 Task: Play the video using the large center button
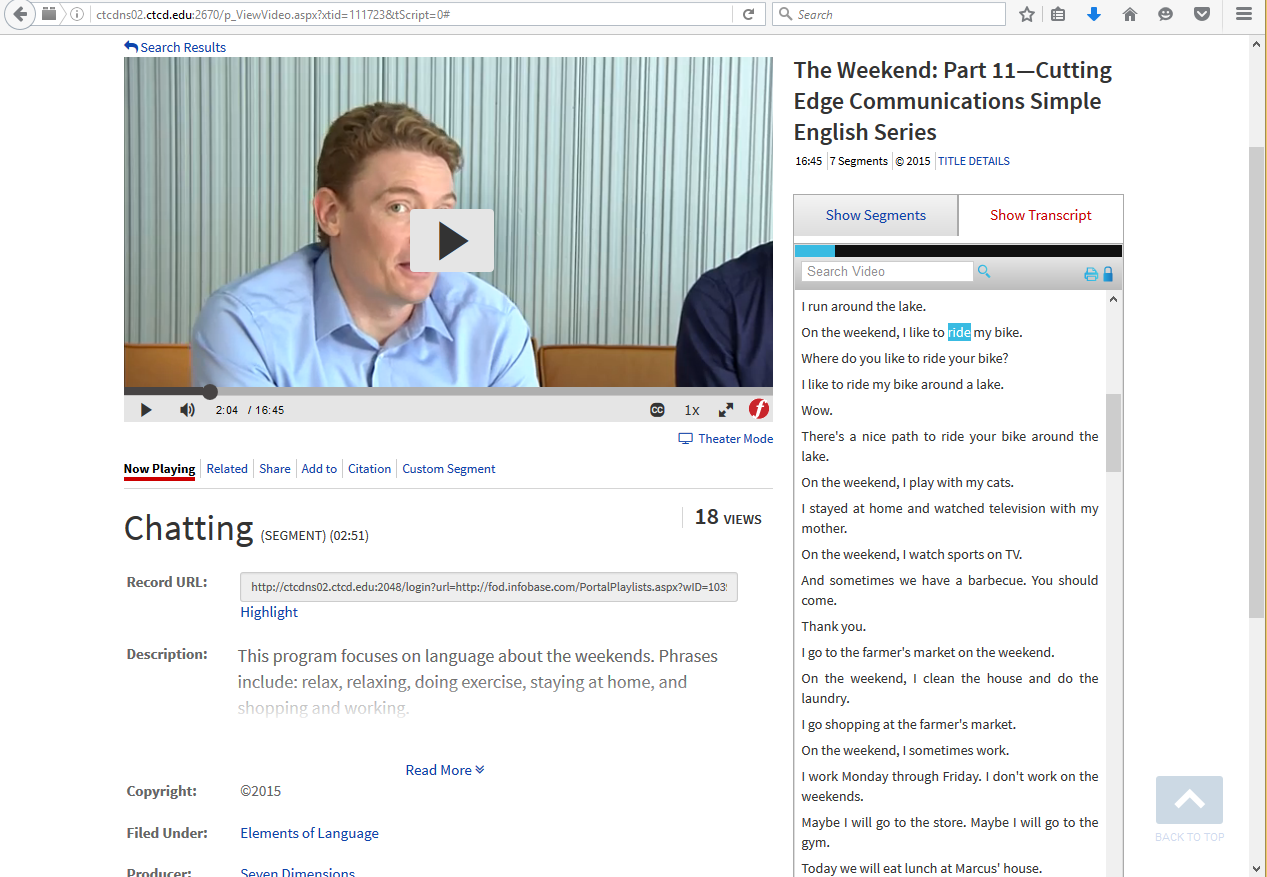[x=452, y=240]
